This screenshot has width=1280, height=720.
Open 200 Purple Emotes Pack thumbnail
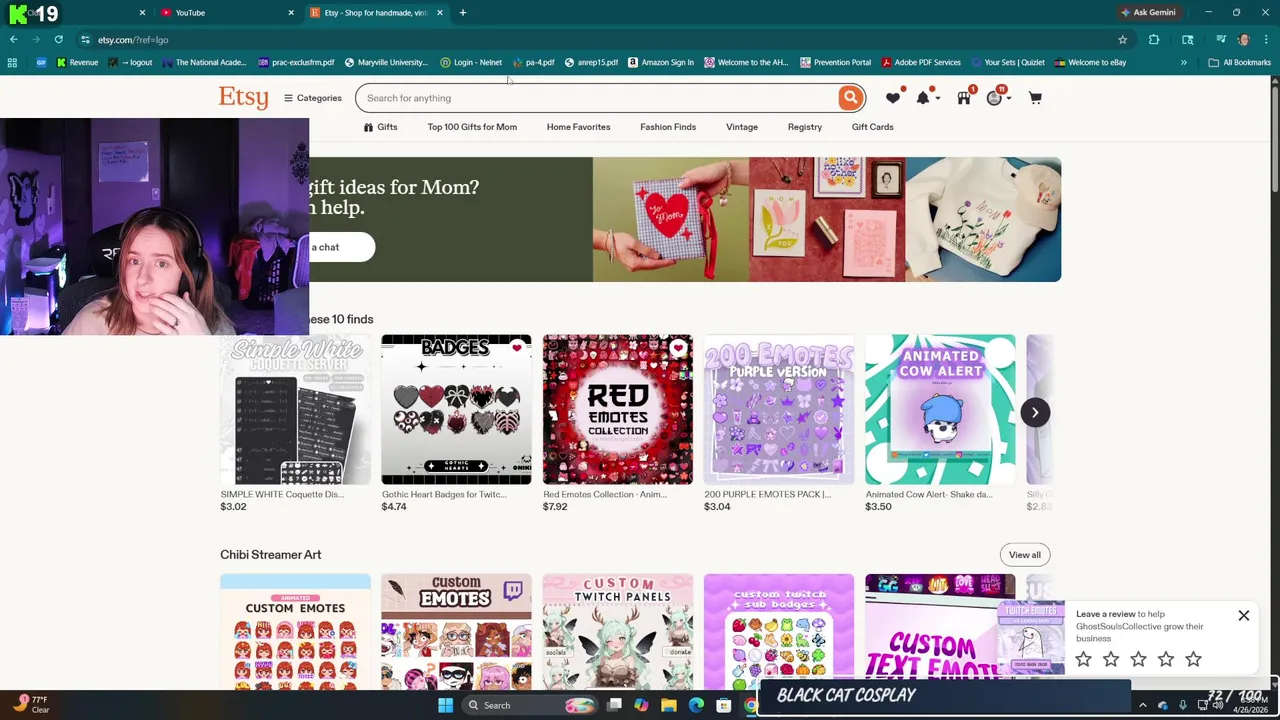click(779, 410)
